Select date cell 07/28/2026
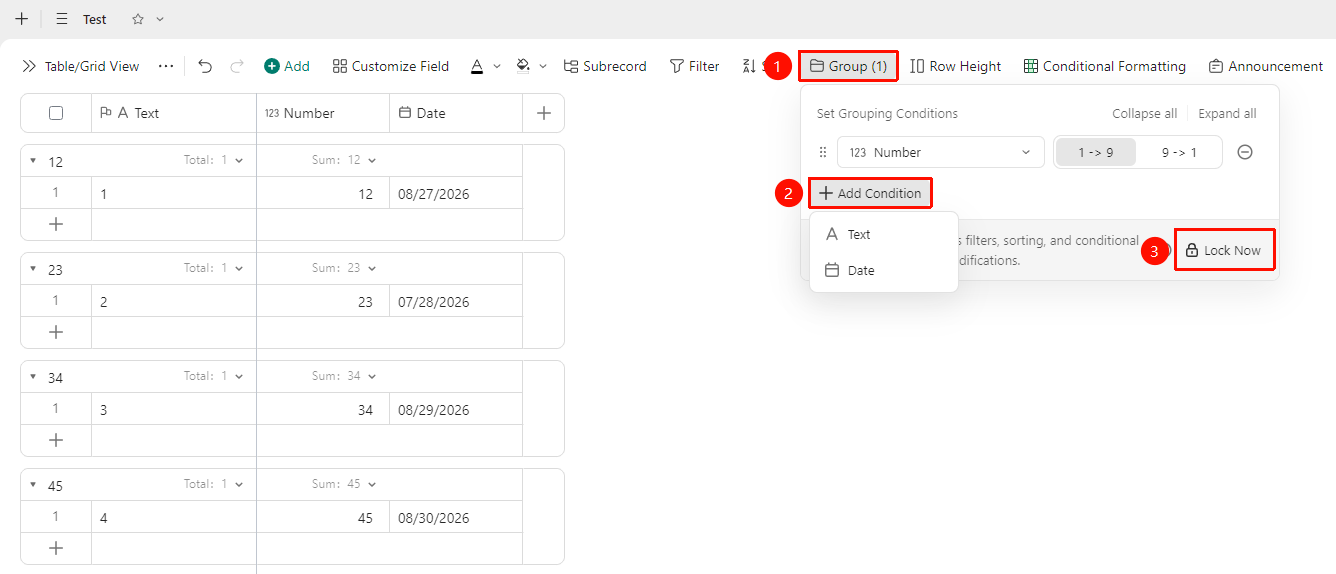Screen dimensions: 1336x574 (456, 302)
